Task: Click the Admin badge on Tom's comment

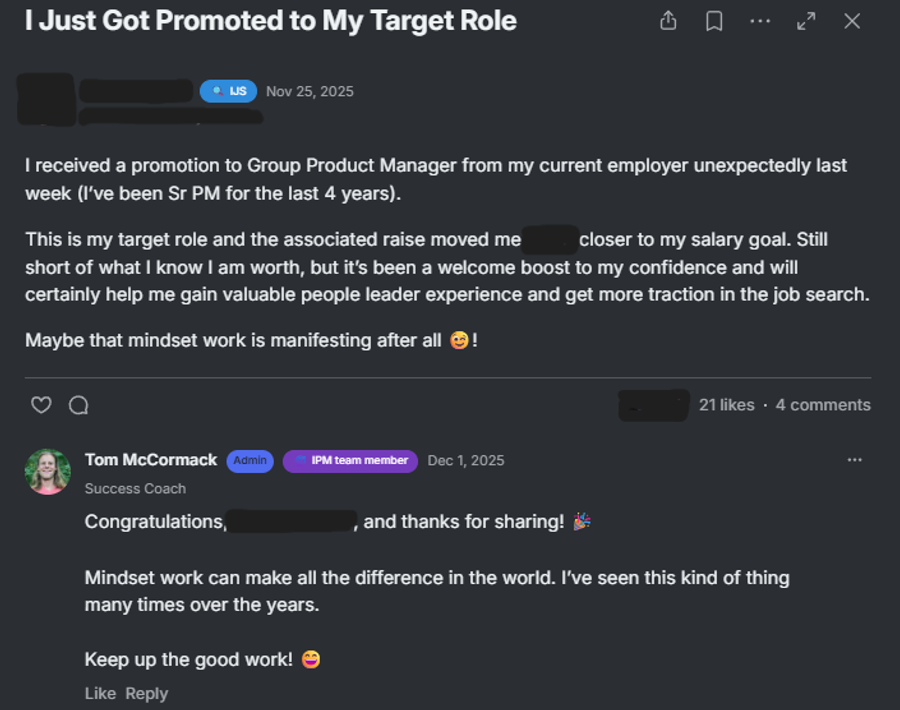Action: 250,461
